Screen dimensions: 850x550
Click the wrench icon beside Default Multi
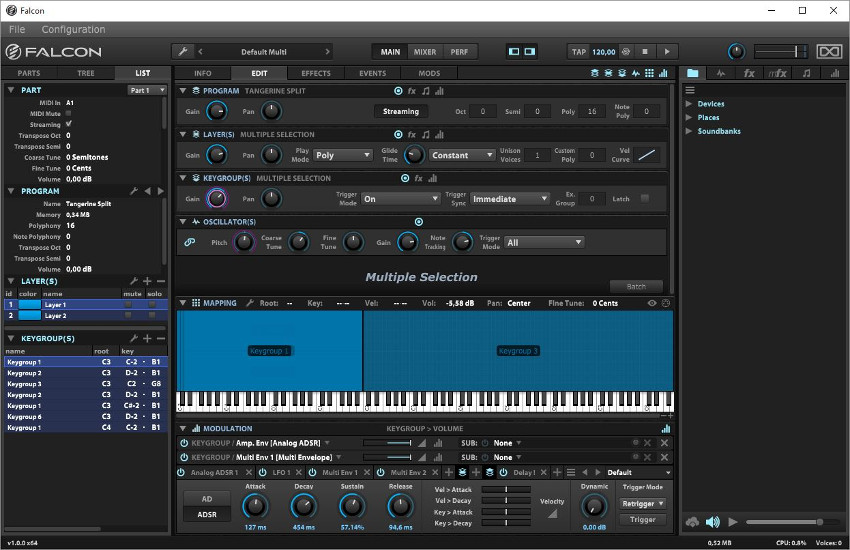click(x=183, y=51)
